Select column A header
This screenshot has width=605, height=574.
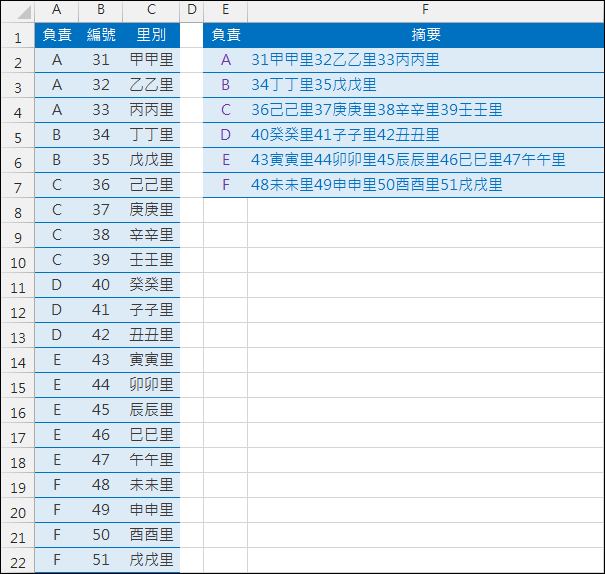57,10
